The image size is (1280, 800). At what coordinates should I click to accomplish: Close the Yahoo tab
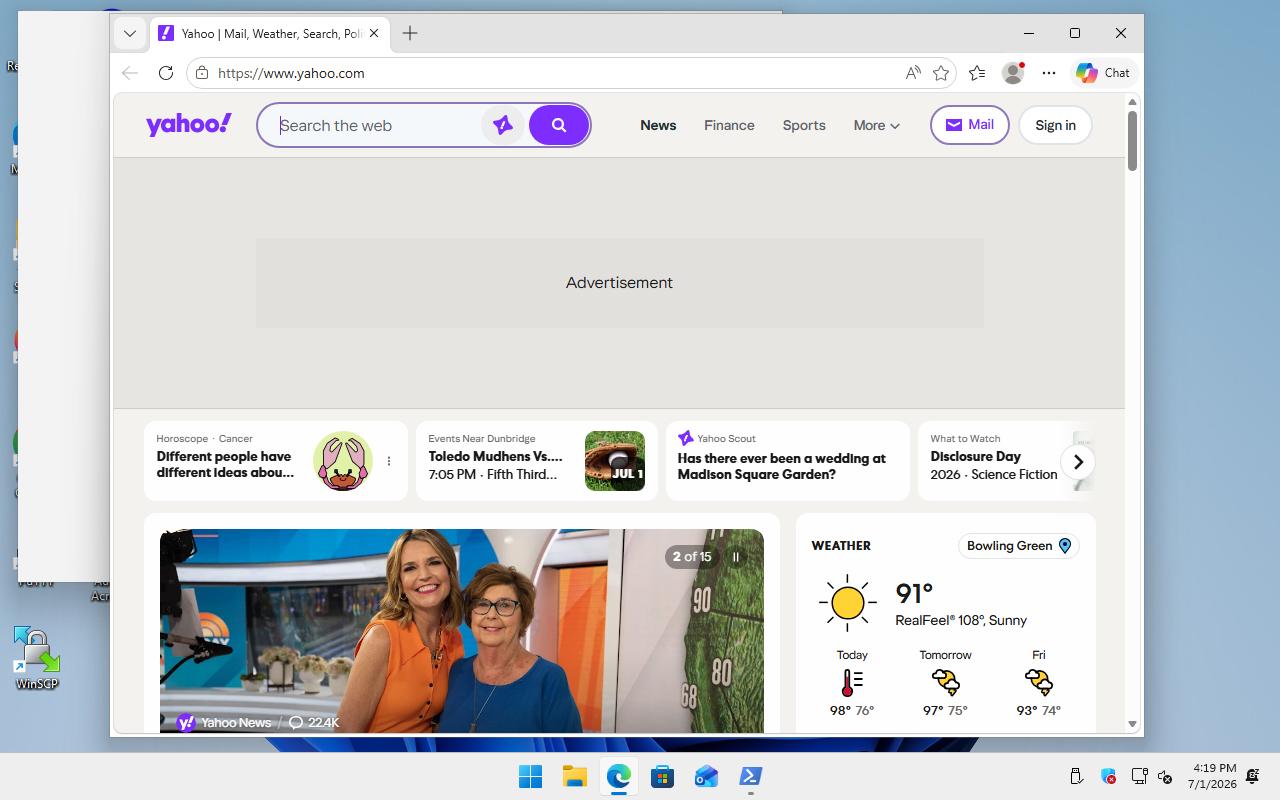coord(374,33)
